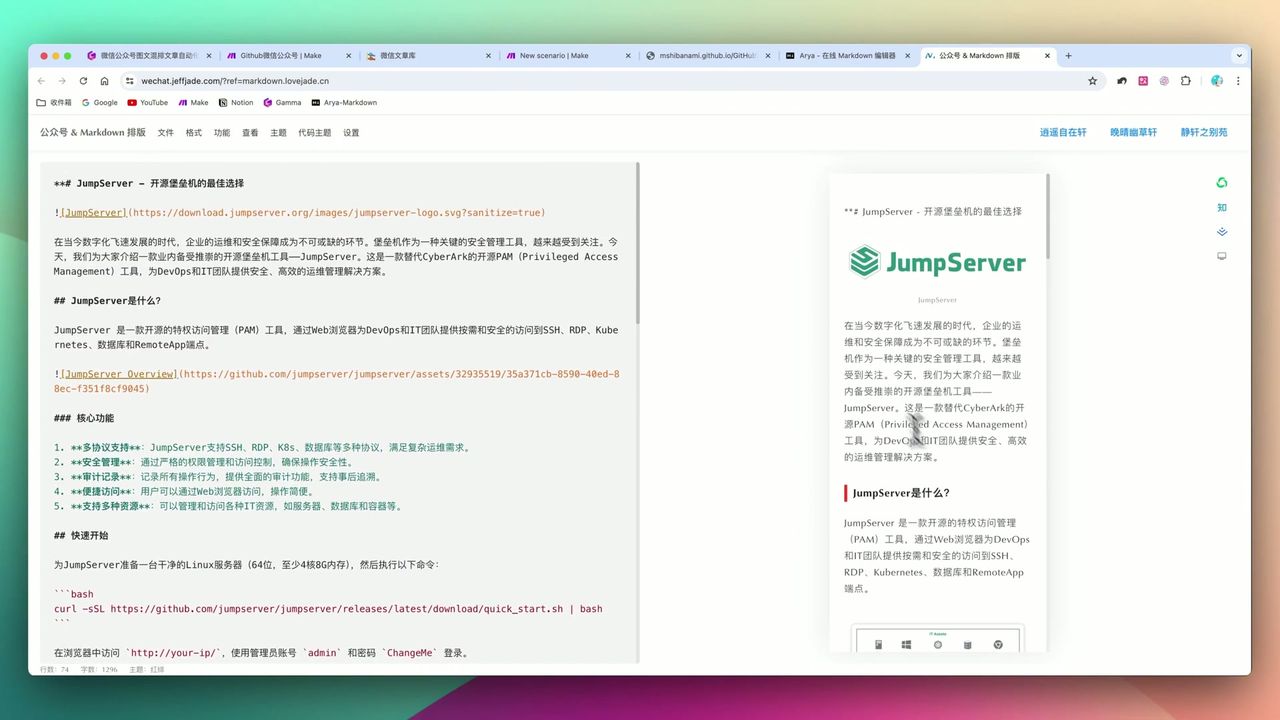The image size is (1280, 720).
Task: Click the Juejin double-chevron icon
Action: click(1221, 232)
